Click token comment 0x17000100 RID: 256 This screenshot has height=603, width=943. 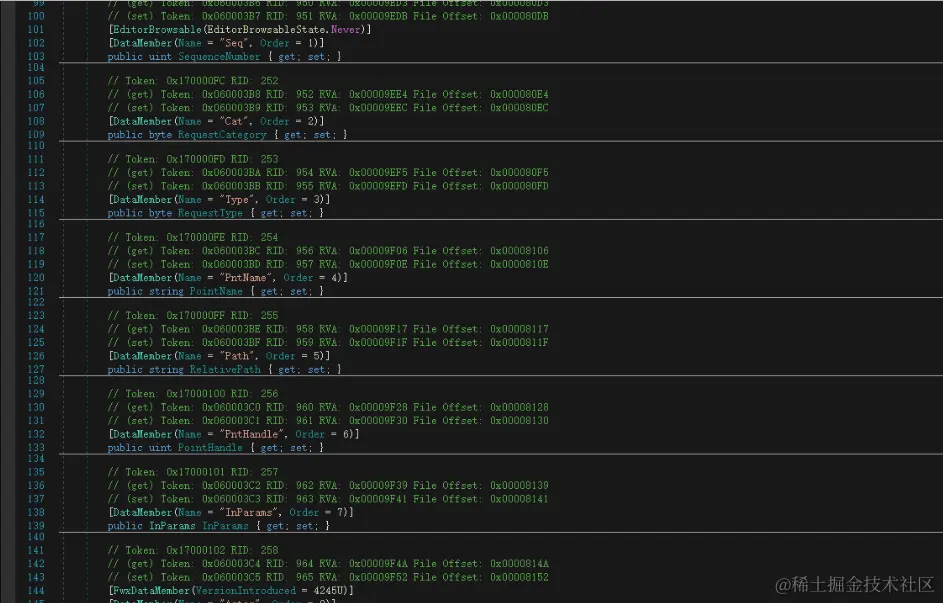pyautogui.click(x=192, y=393)
